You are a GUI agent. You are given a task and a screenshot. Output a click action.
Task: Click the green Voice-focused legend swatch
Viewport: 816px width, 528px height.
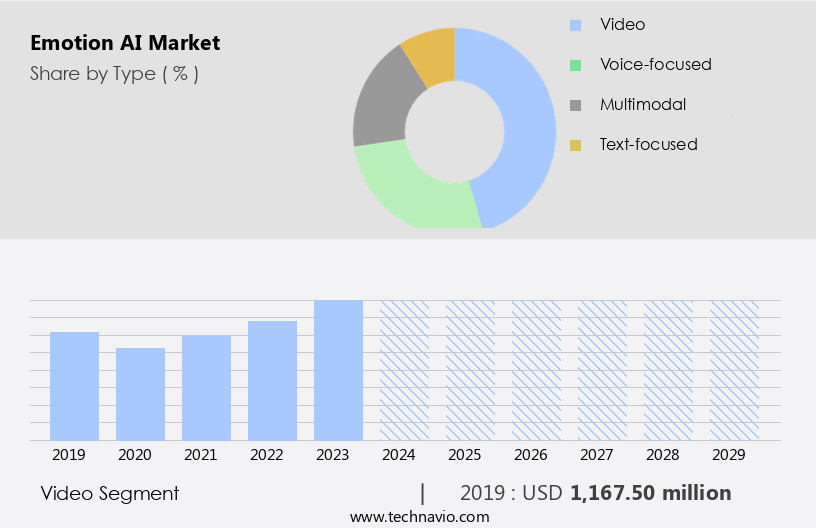(575, 65)
